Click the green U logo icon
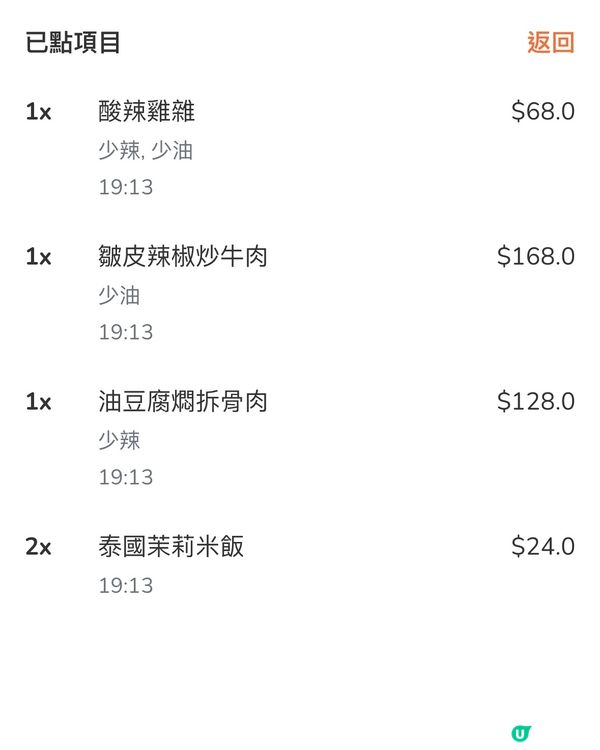The width and height of the screenshot is (600, 750). 520,733
